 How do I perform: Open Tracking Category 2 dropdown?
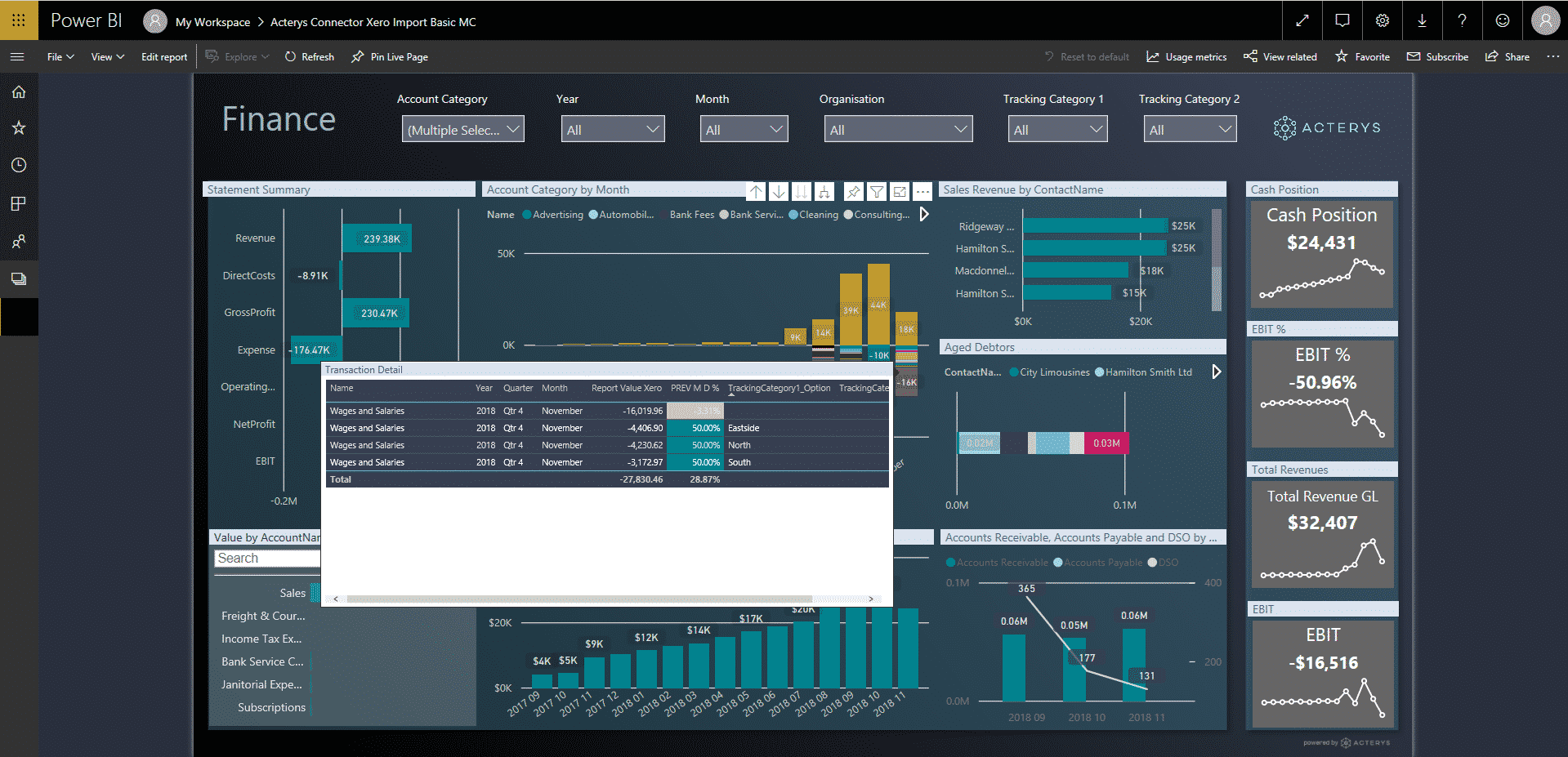pos(1190,129)
